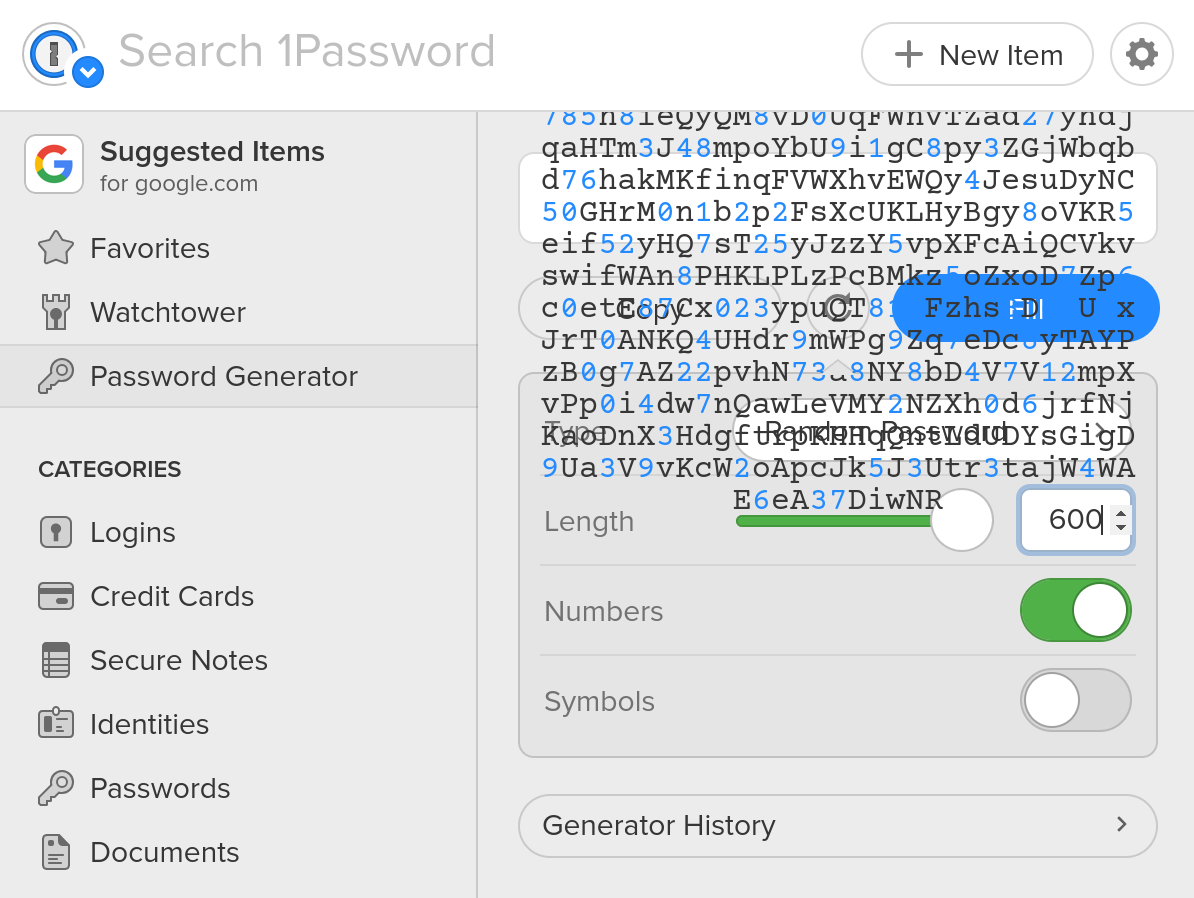Click the Logins keyhole icon
The image size is (1194, 898).
pos(56,532)
